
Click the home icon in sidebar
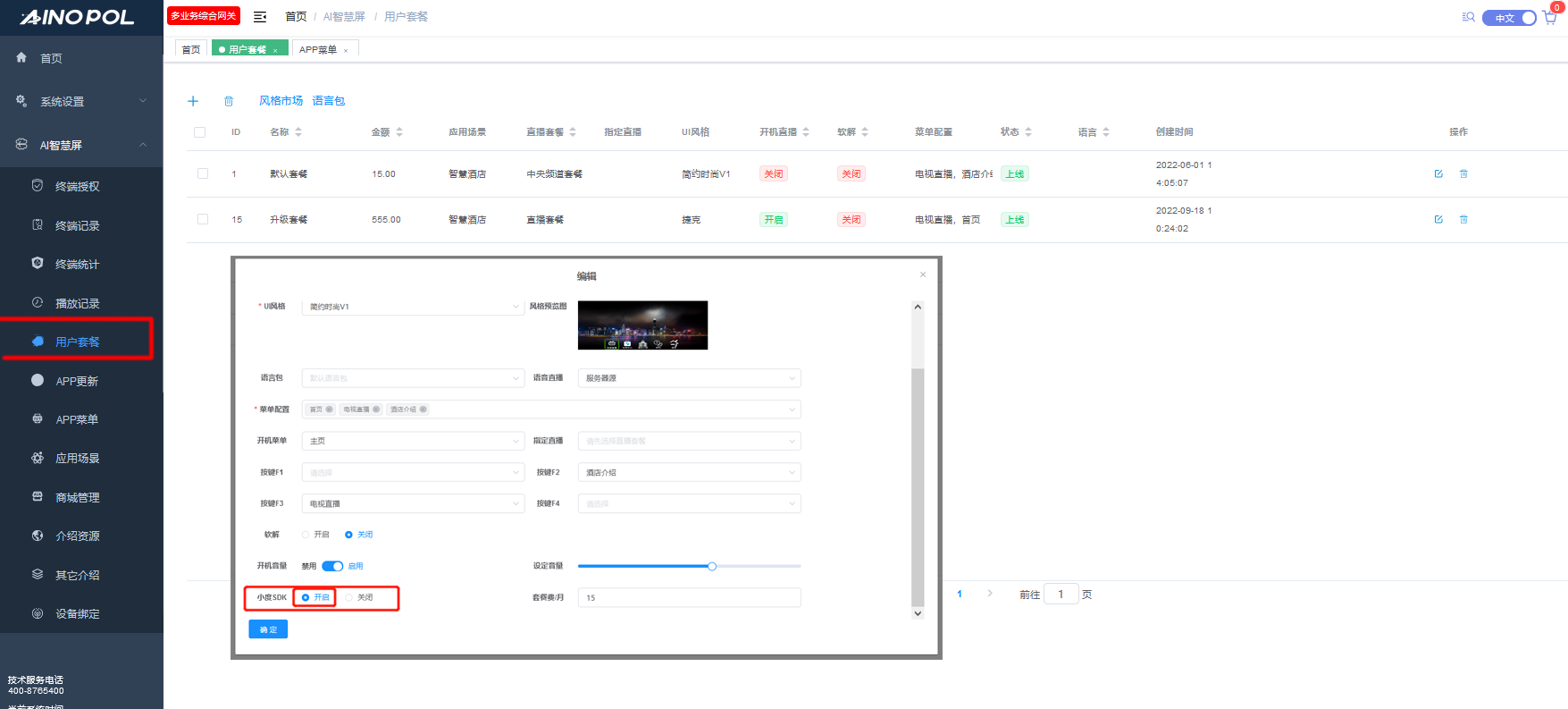[21, 57]
